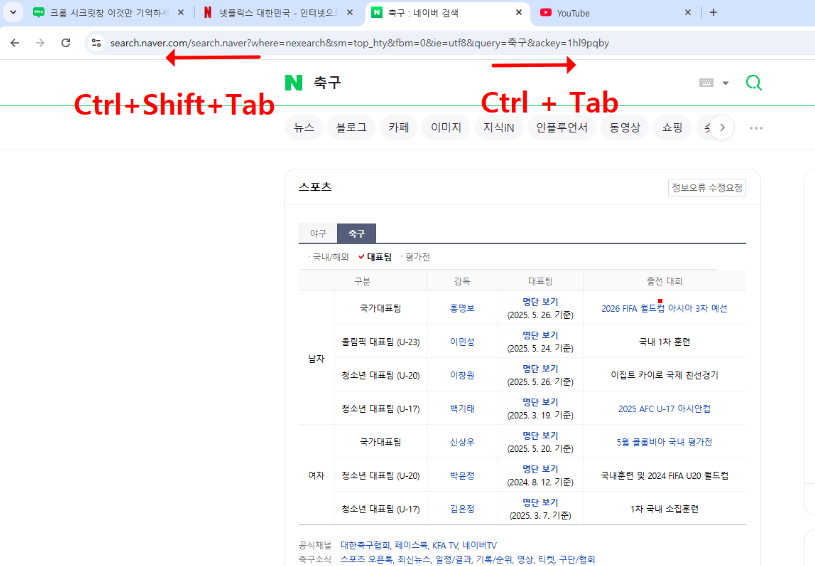Switch to the Netflix browser tab
815x566 pixels.
[x=270, y=13]
